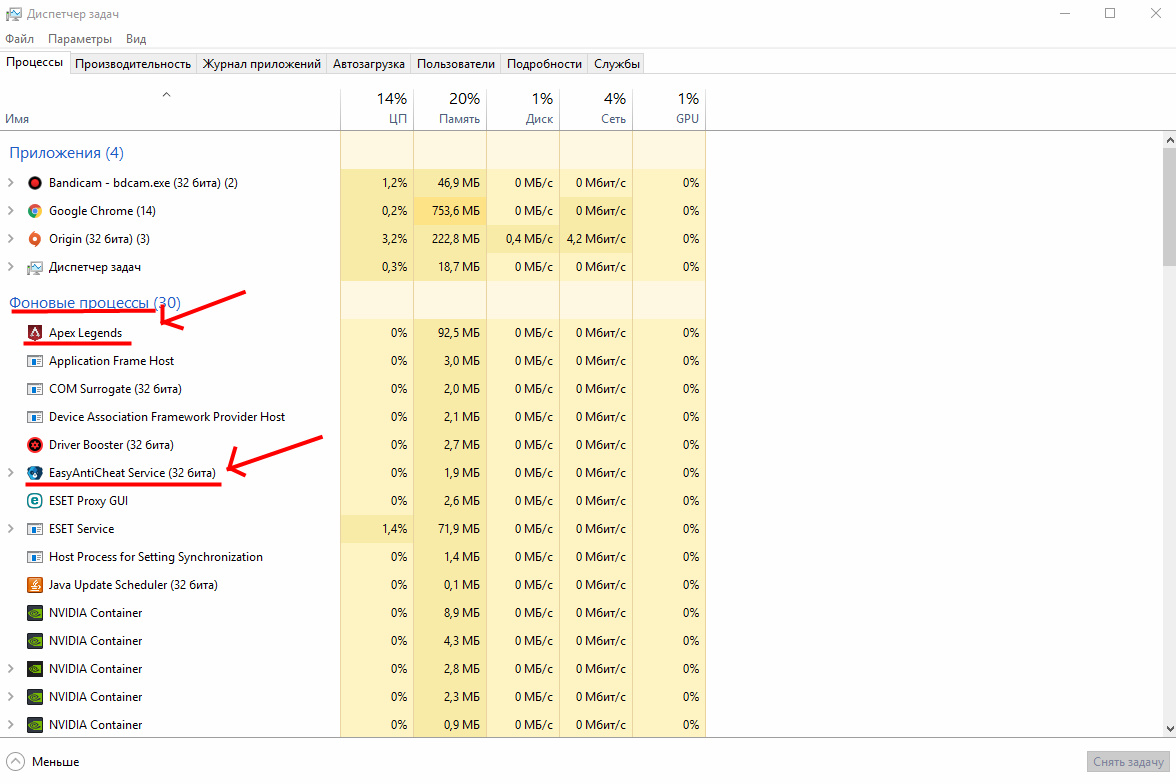Viewport: 1176px width, 784px height.
Task: Click the Google Chrome icon
Action: tap(34, 211)
